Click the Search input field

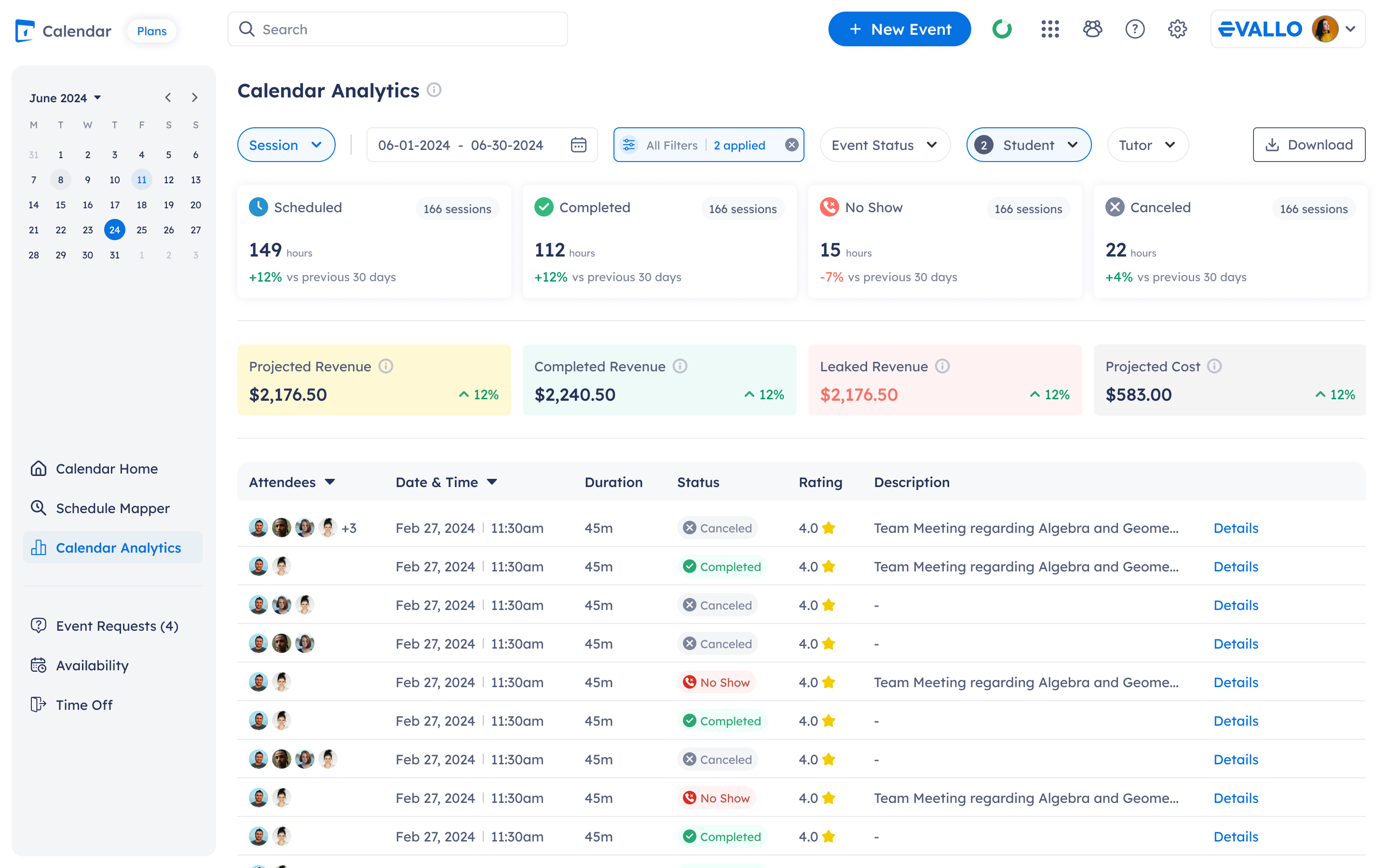coord(398,29)
